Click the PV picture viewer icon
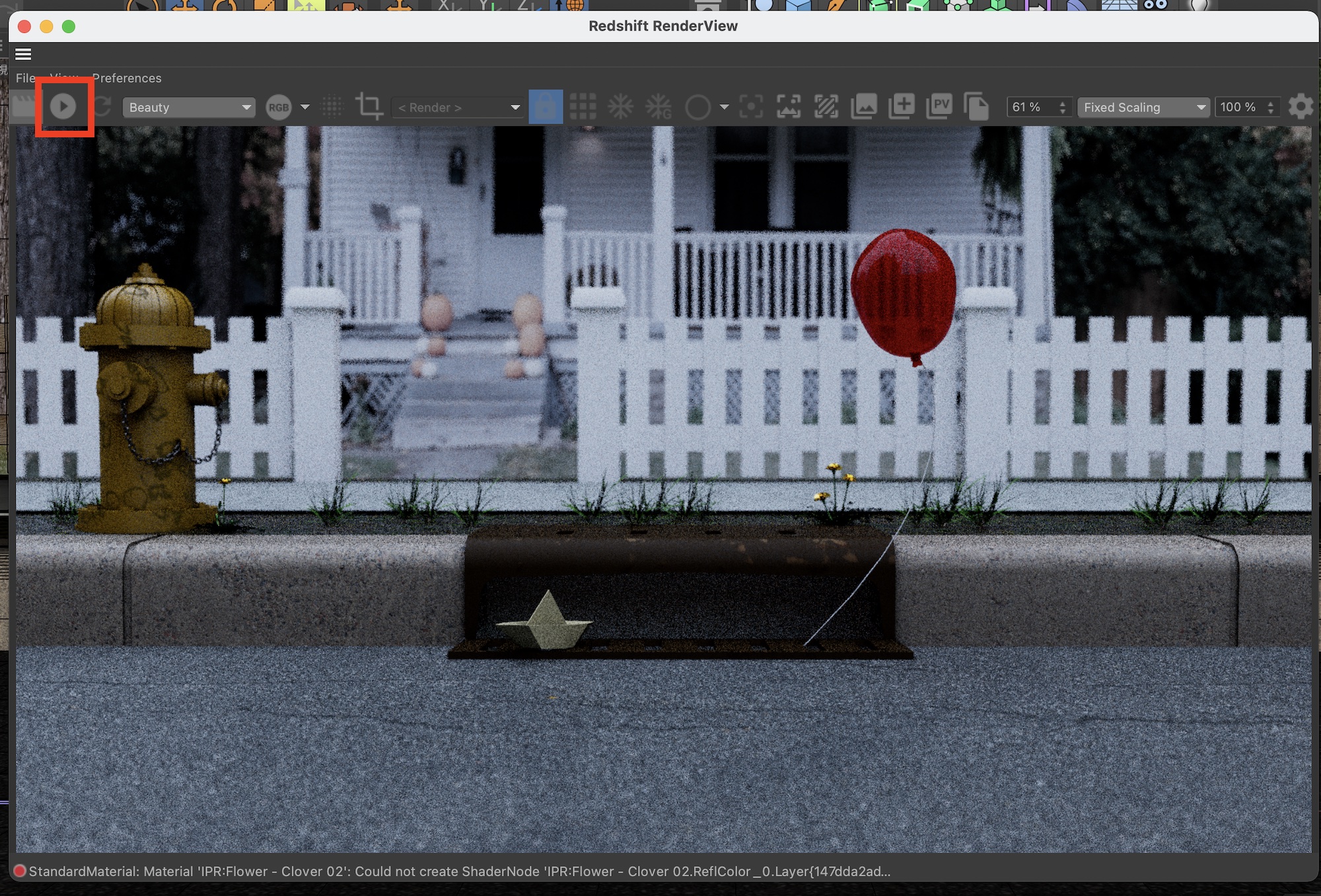This screenshot has height=896, width=1321. (939, 106)
